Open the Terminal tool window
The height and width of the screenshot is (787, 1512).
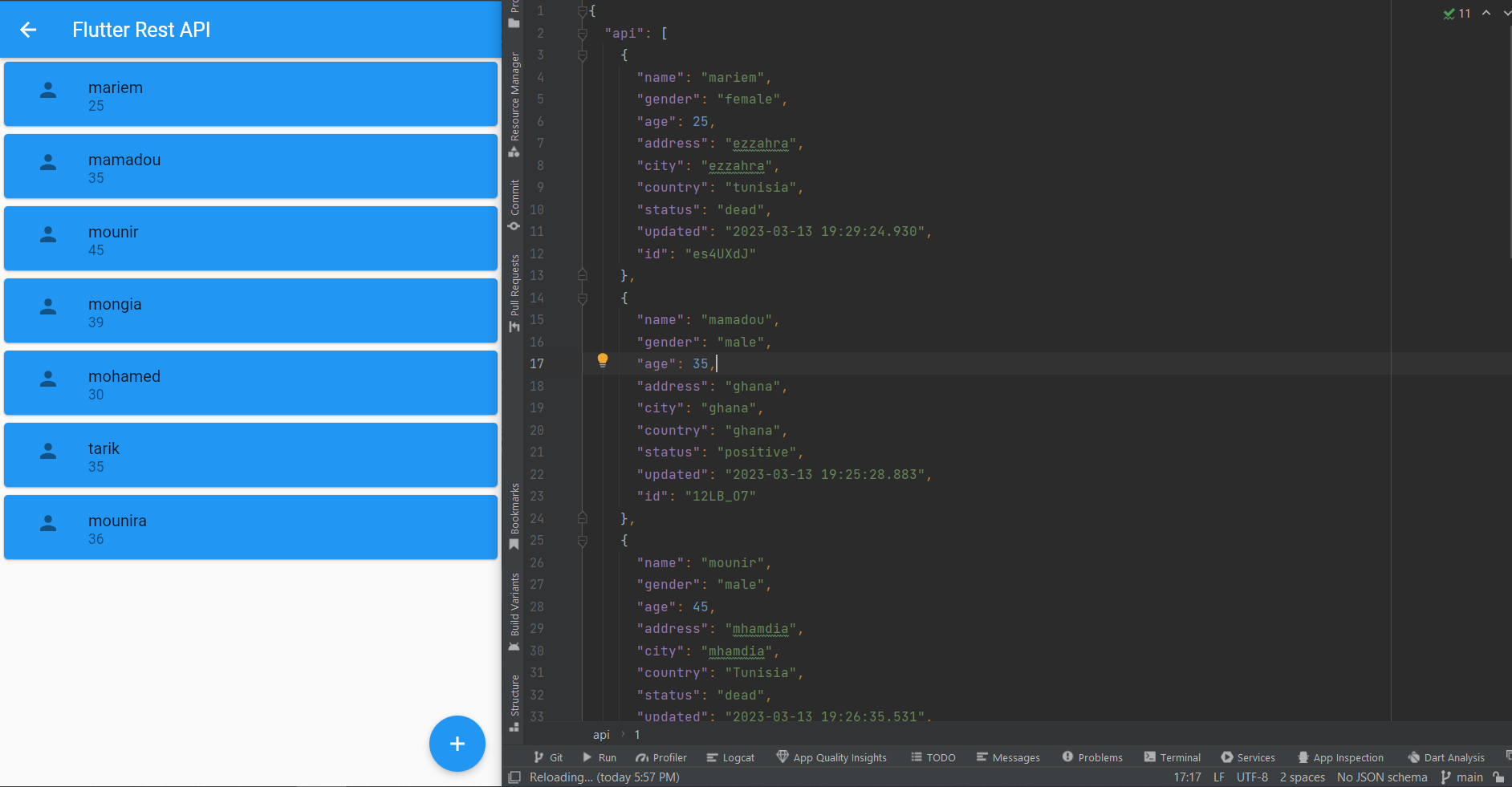pos(1173,757)
